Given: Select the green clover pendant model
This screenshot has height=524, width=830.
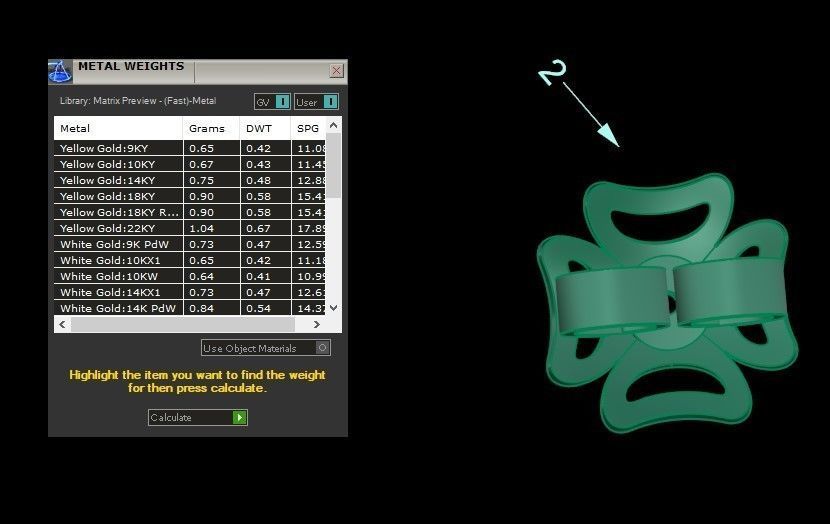Looking at the screenshot, I should (x=667, y=302).
